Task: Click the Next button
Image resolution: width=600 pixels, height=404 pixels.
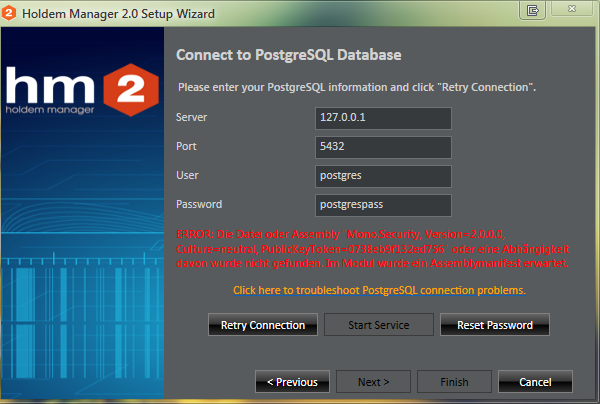Action: point(373,381)
